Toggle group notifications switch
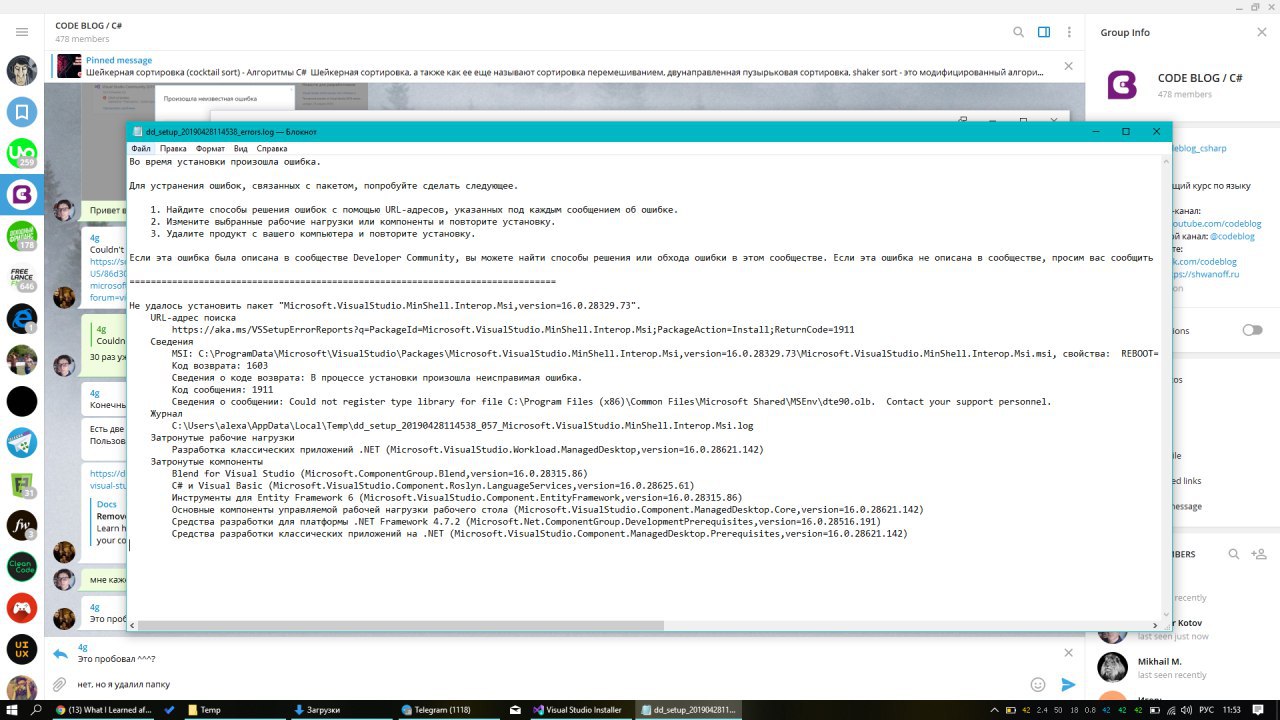1280x720 pixels. click(1252, 330)
